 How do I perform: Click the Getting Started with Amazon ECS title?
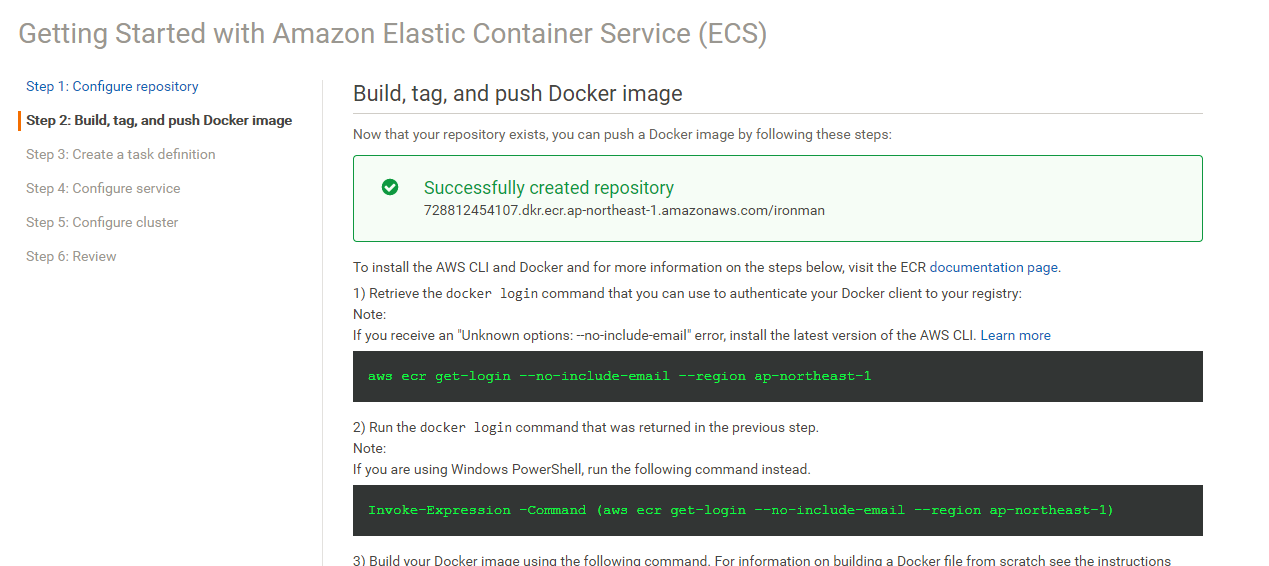point(393,34)
